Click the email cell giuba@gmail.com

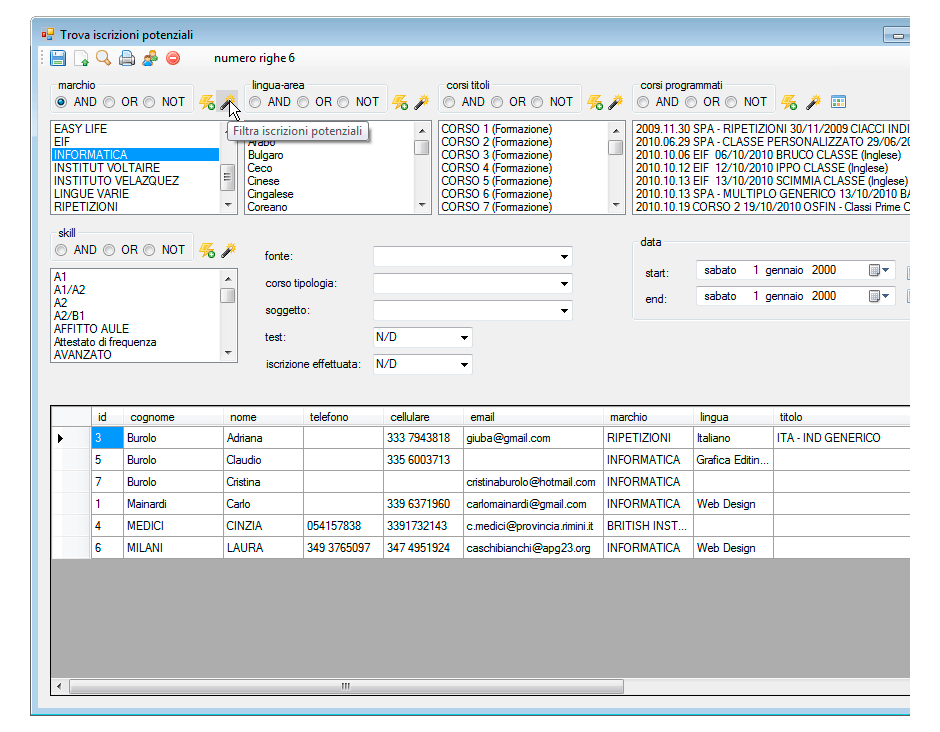(533, 438)
